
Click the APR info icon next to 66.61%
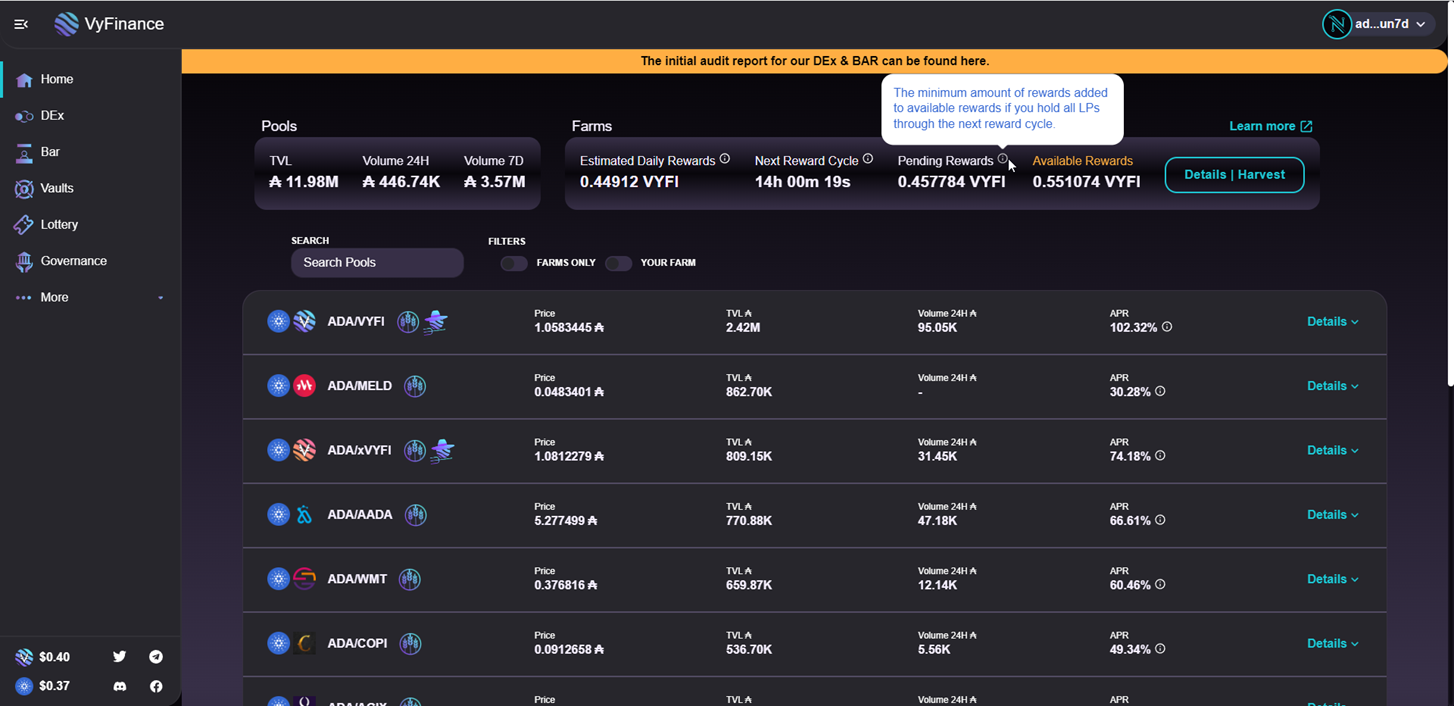(x=1160, y=520)
